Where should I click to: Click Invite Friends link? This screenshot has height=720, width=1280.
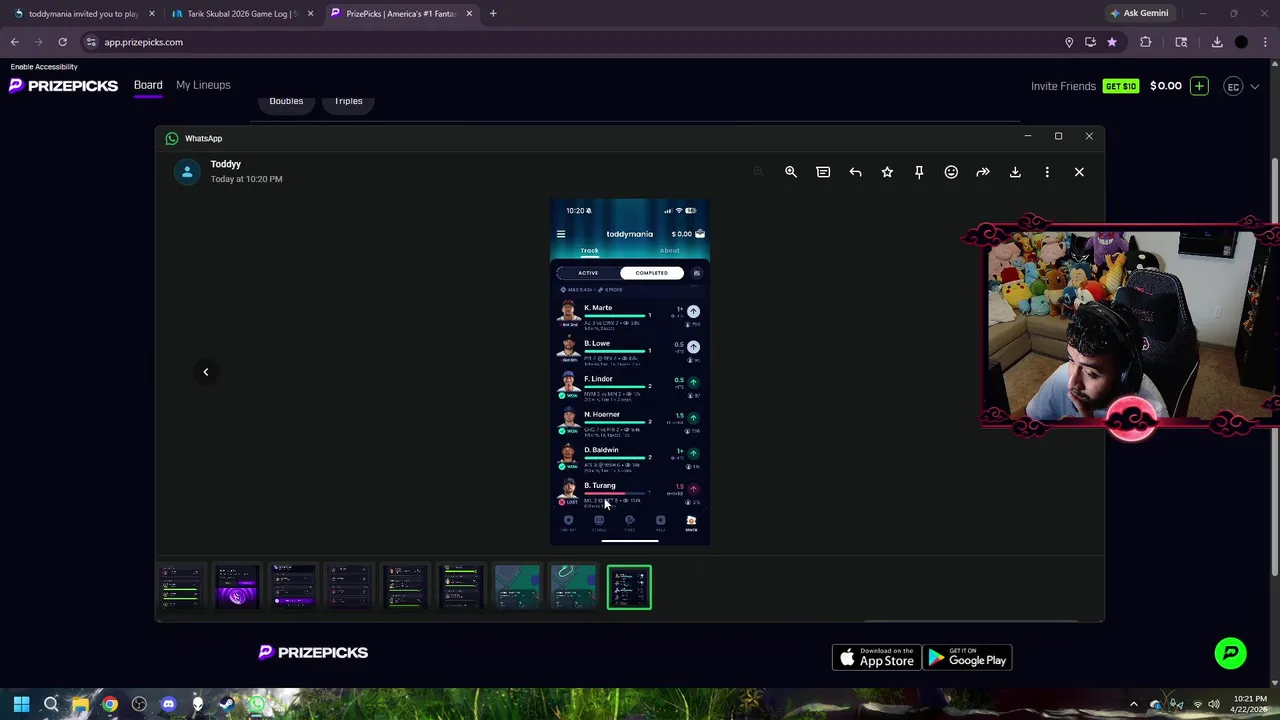pos(1063,86)
